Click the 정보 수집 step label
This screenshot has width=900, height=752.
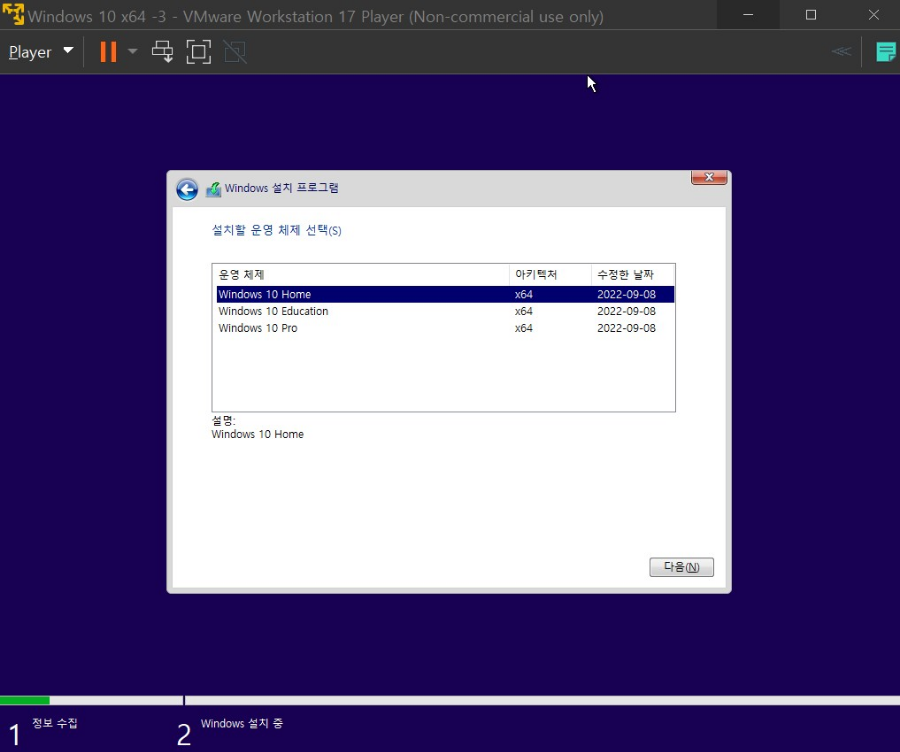[55, 723]
